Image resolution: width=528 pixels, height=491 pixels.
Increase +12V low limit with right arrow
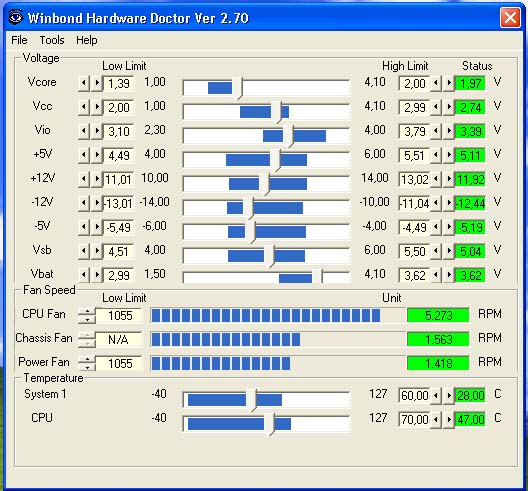point(97,178)
